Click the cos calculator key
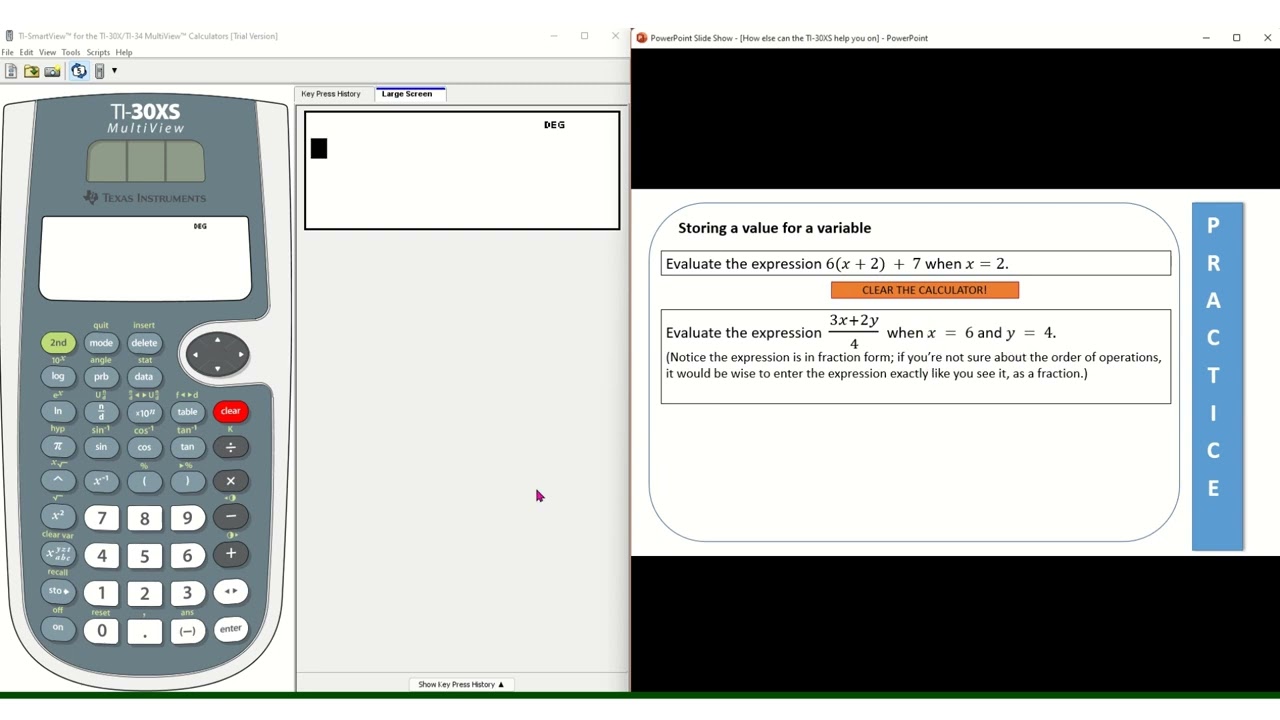Screen dimensions: 1280x720 (x=144, y=447)
